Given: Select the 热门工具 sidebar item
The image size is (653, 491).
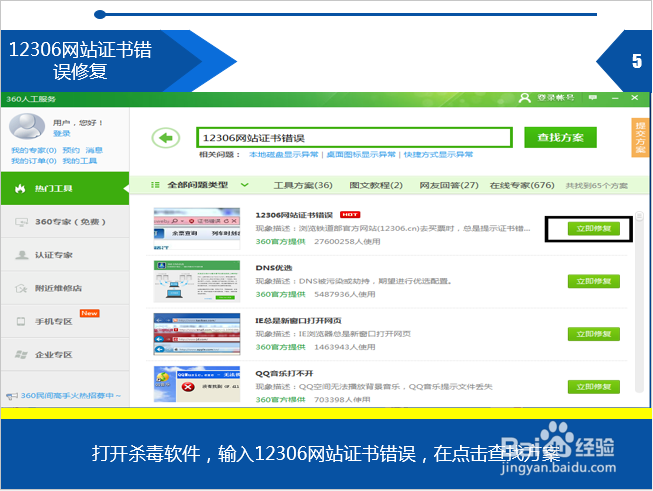Looking at the screenshot, I should click(65, 189).
